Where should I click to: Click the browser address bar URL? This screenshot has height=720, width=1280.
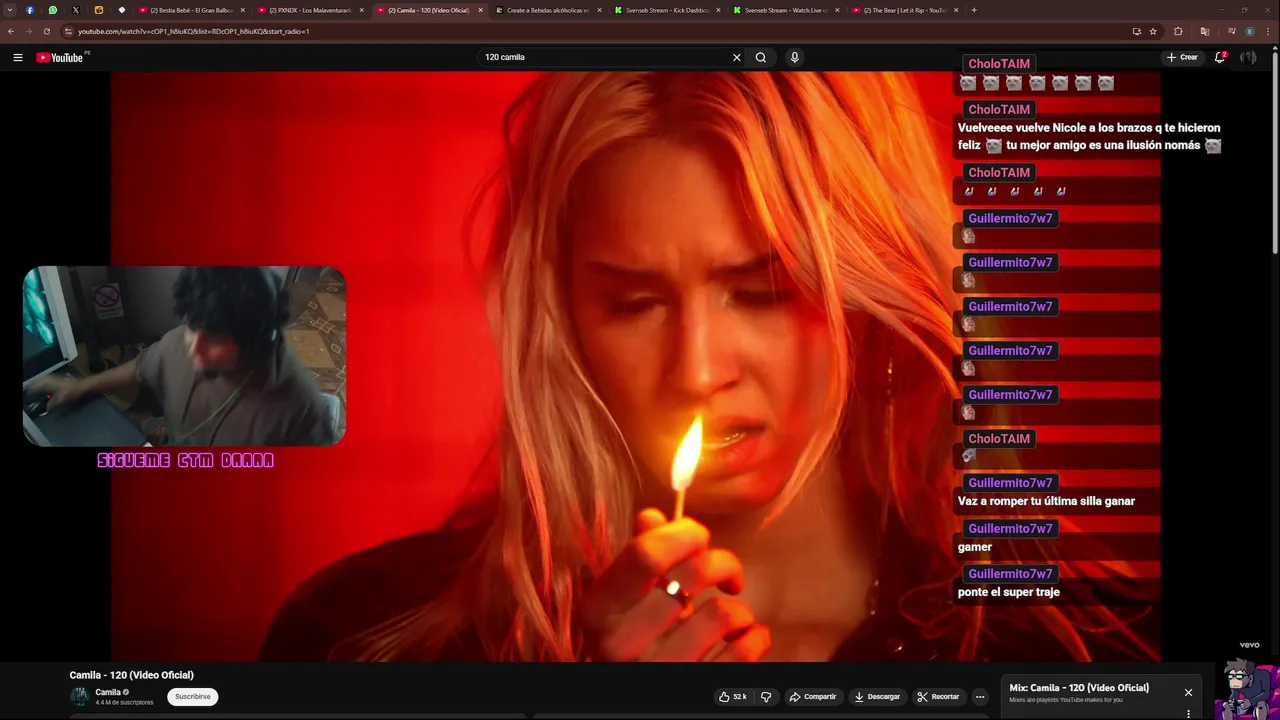click(194, 31)
